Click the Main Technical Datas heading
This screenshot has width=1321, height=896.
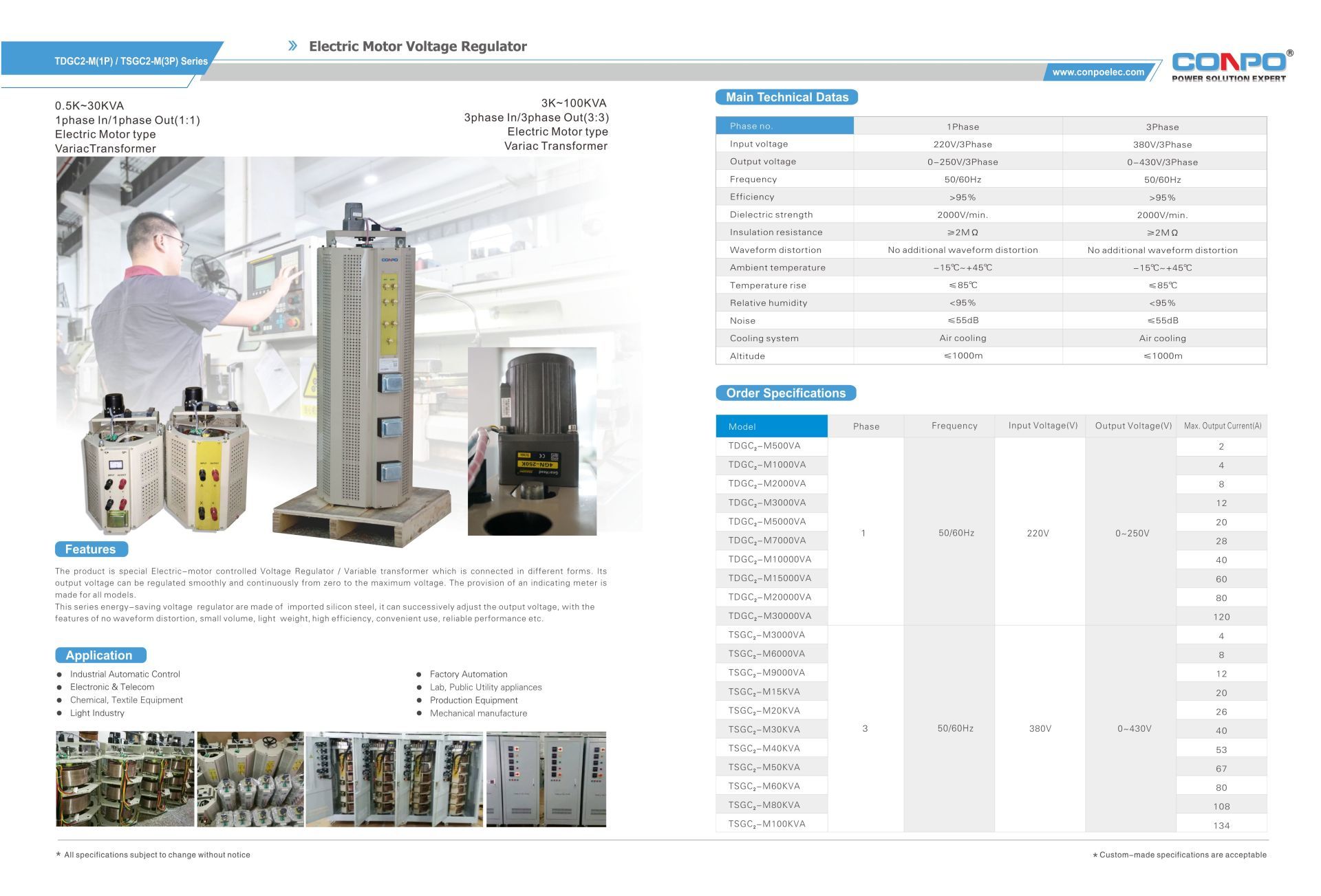click(787, 97)
